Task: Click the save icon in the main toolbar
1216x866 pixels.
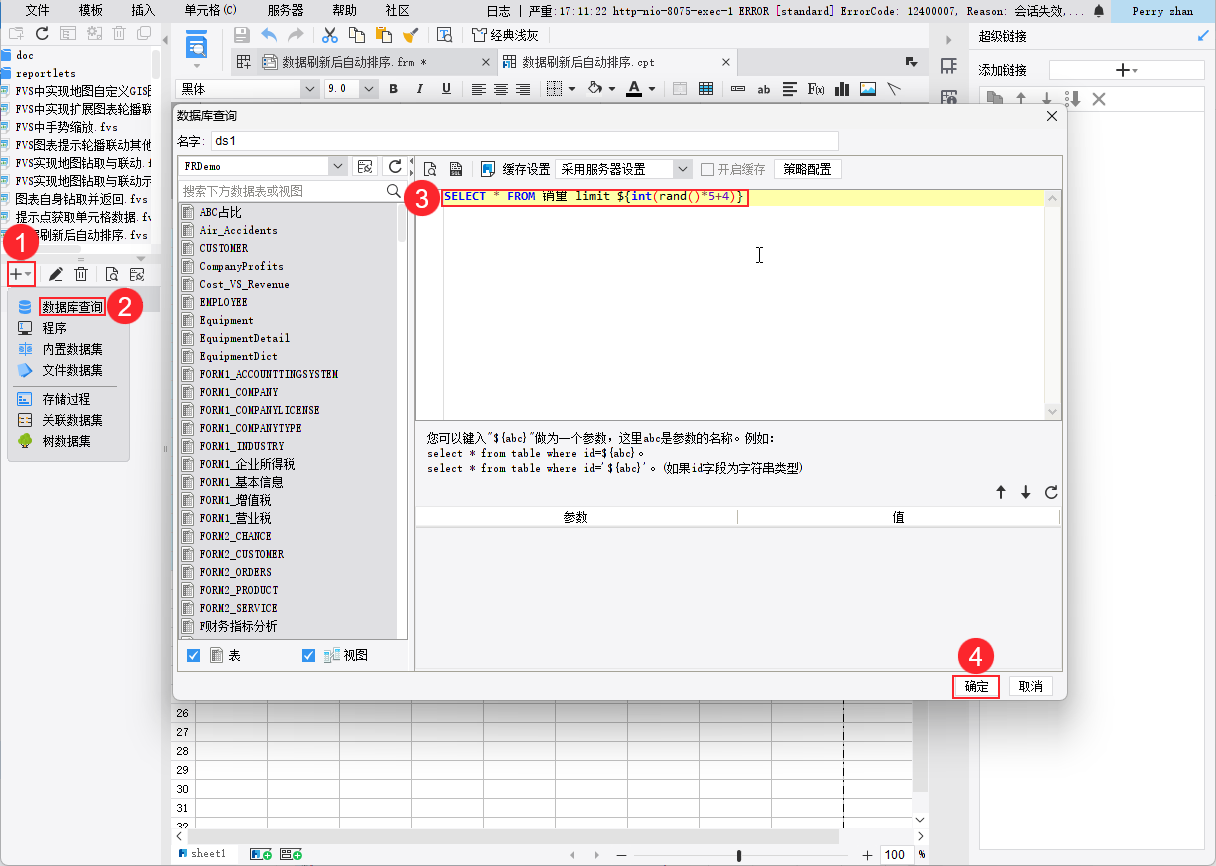Action: (241, 35)
